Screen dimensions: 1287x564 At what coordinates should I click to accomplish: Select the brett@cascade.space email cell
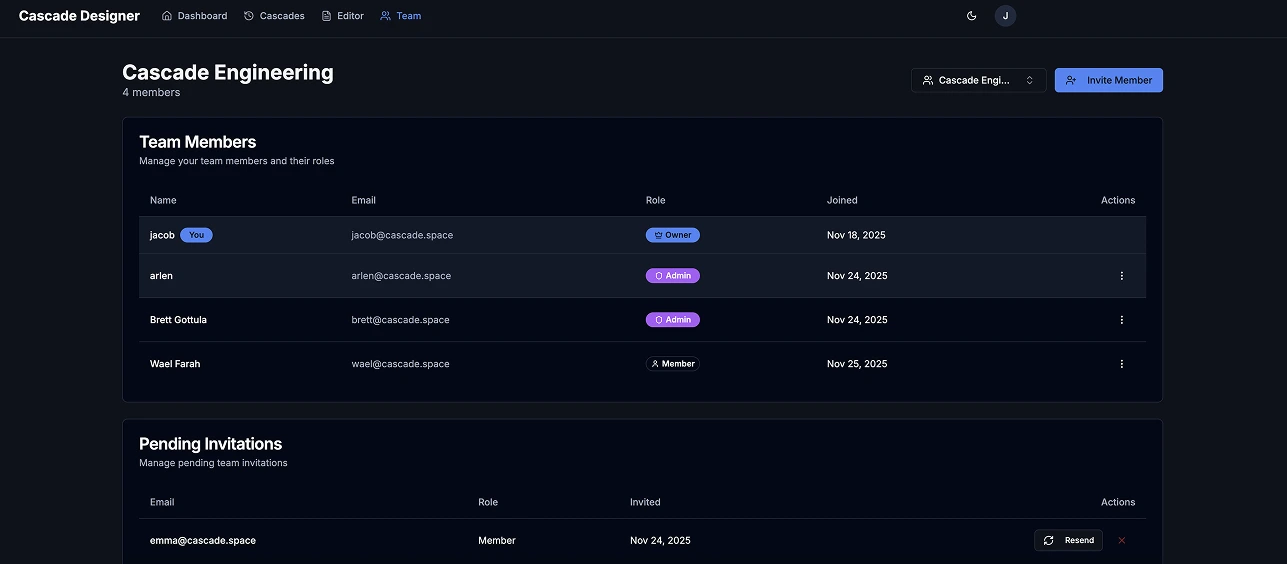[400, 320]
